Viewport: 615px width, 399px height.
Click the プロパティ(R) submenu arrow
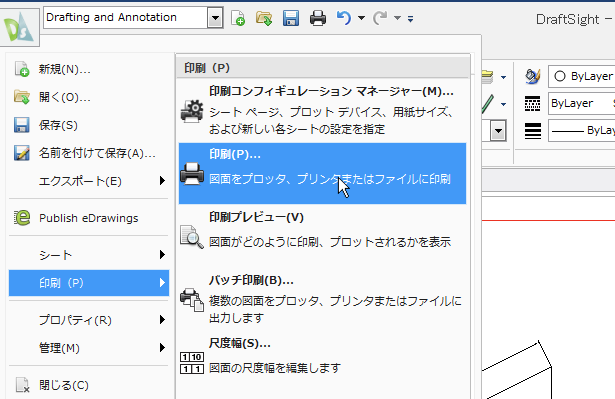coord(162,319)
